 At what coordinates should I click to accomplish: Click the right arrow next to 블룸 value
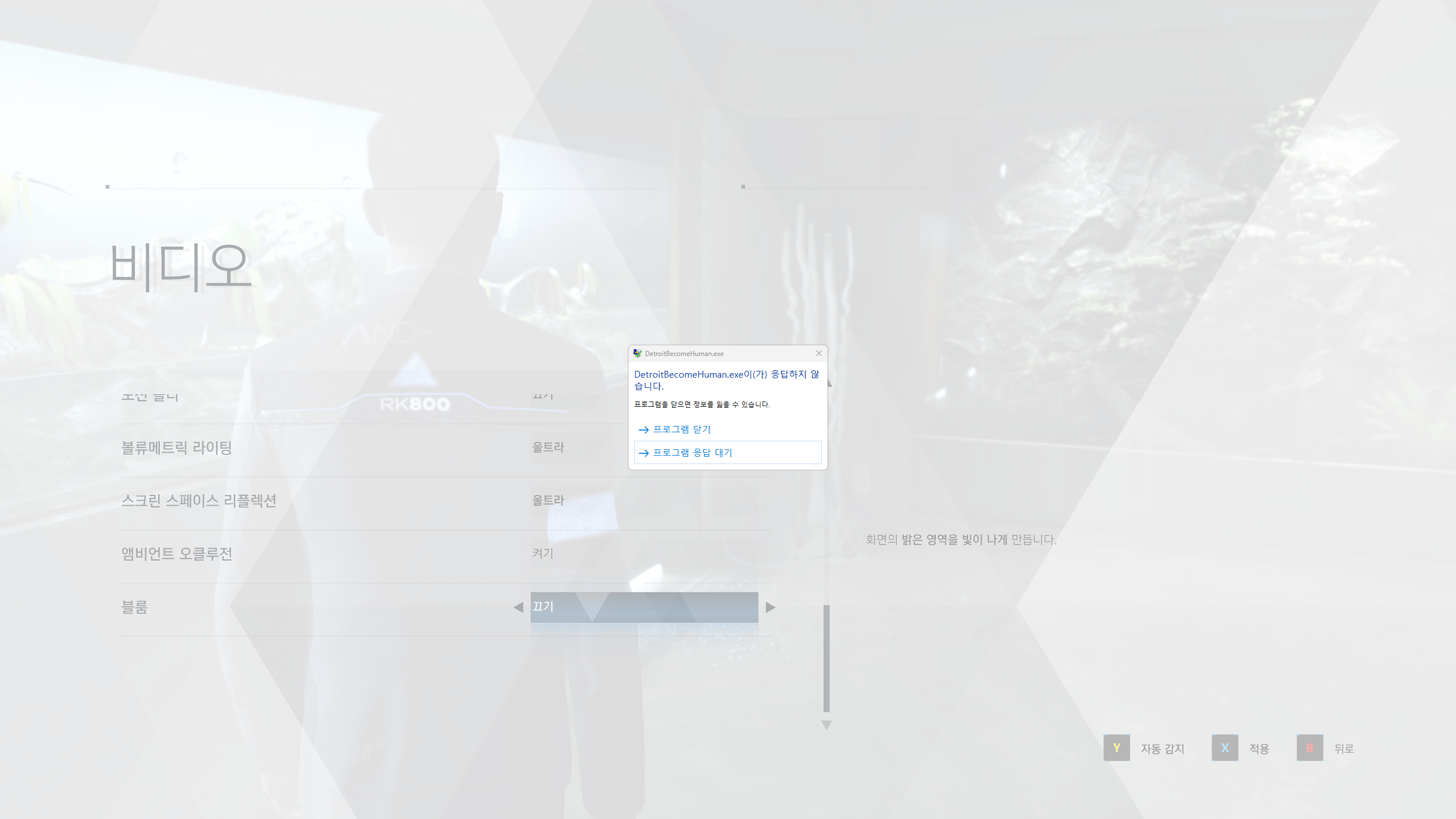(770, 607)
